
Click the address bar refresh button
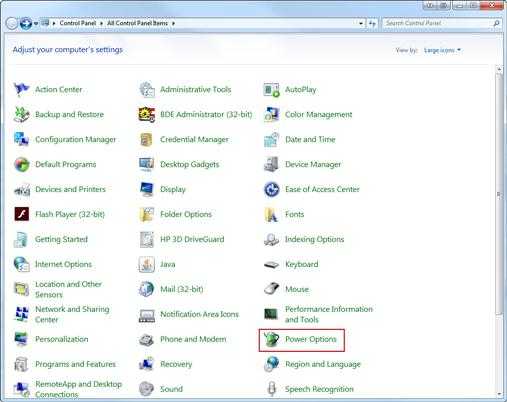pyautogui.click(x=372, y=23)
